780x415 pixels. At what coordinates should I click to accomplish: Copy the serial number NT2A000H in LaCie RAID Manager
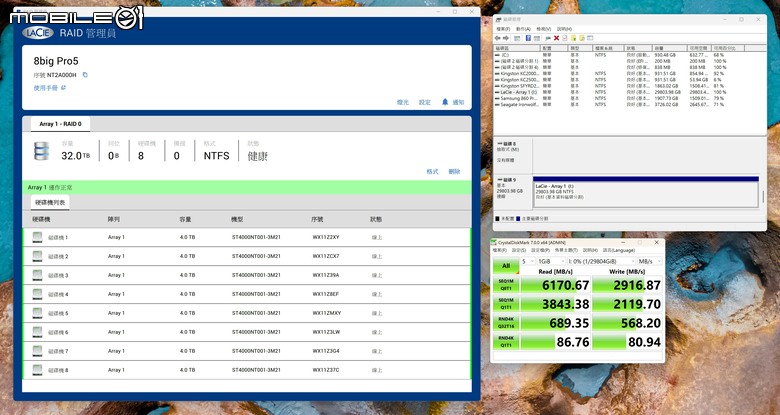tap(85, 75)
